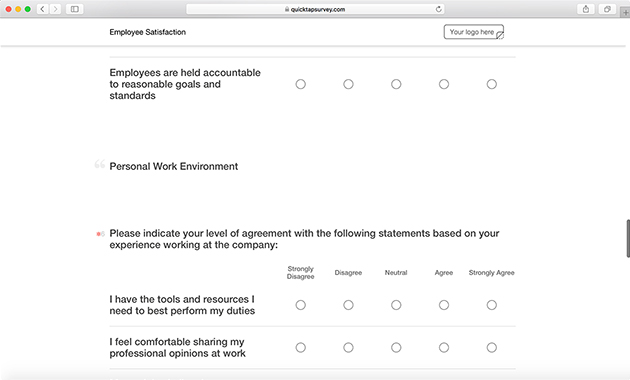Toggle the Safari sidebar button
The width and height of the screenshot is (630, 380).
75,9
